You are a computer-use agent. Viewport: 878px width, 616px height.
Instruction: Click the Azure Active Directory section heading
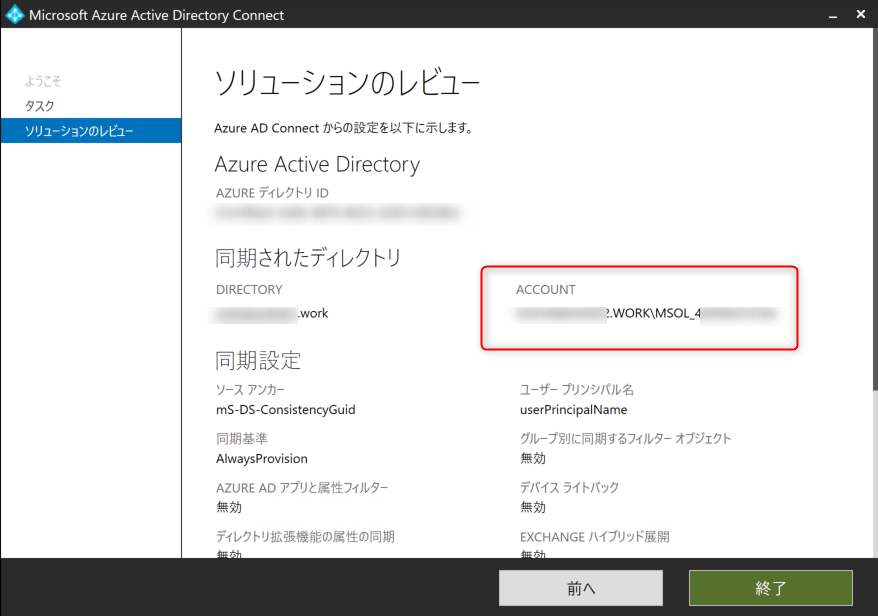(x=317, y=165)
